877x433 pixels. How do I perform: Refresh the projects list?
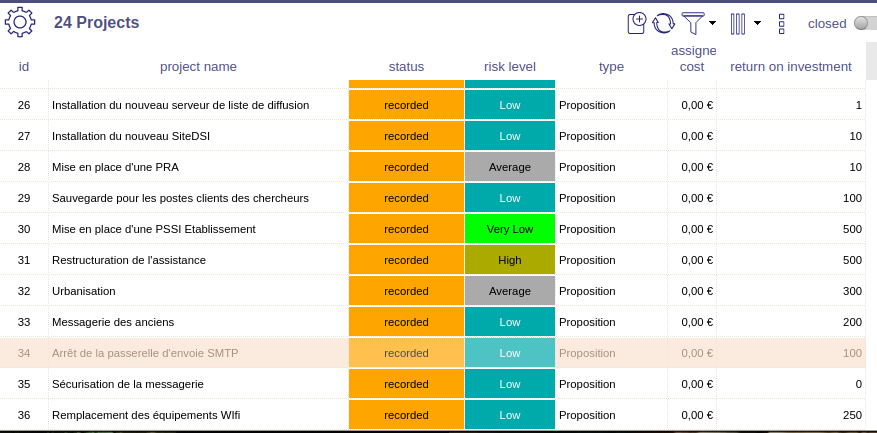pyautogui.click(x=663, y=23)
